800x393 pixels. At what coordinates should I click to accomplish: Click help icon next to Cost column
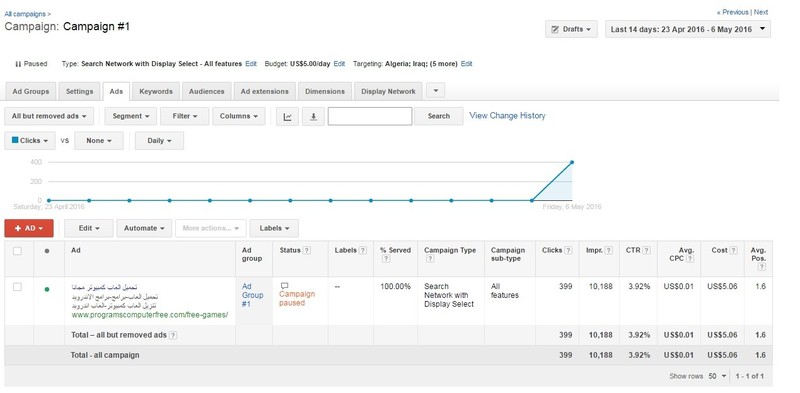[734, 251]
